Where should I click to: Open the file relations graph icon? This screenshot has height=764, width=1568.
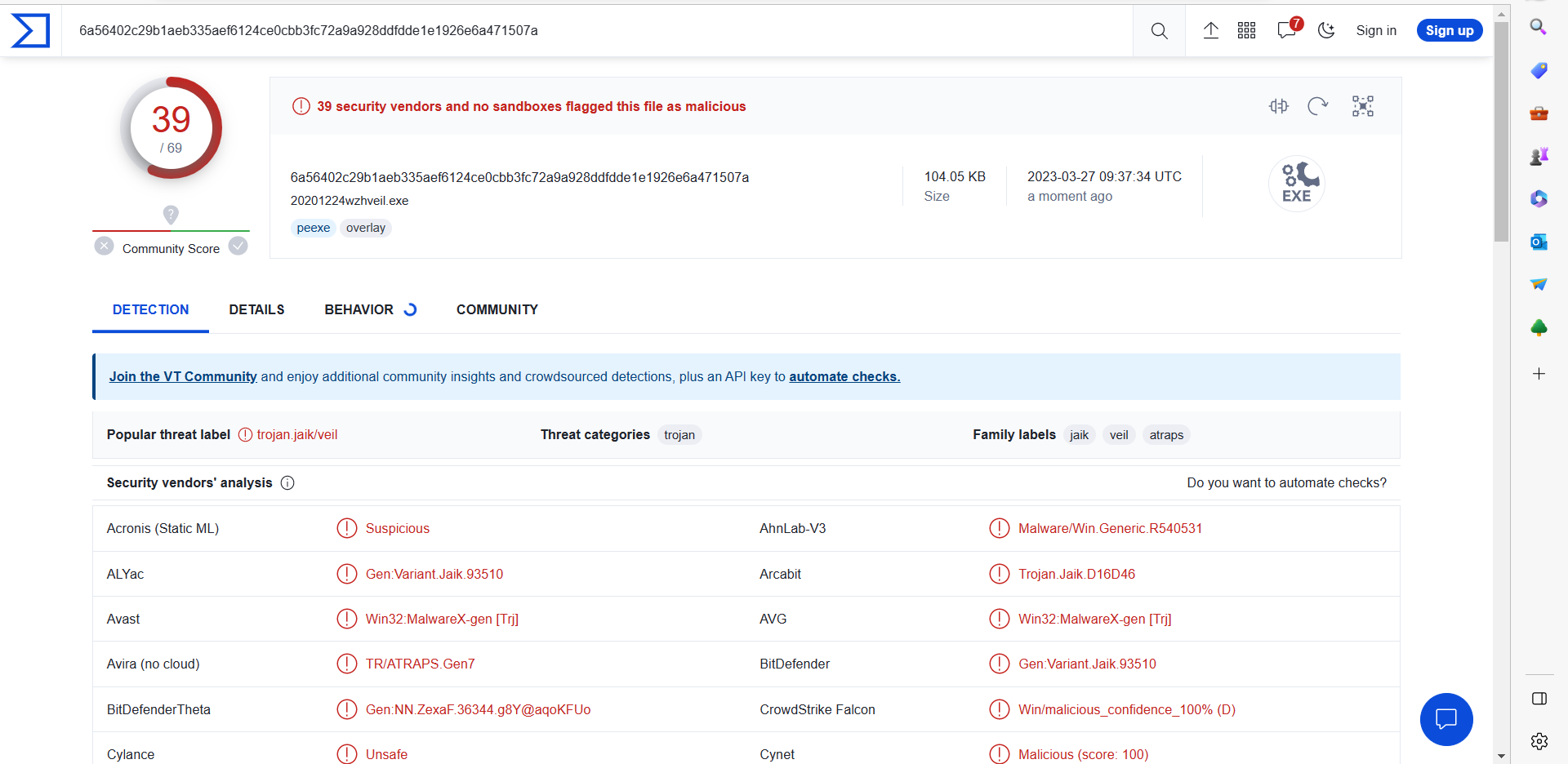coord(1363,106)
